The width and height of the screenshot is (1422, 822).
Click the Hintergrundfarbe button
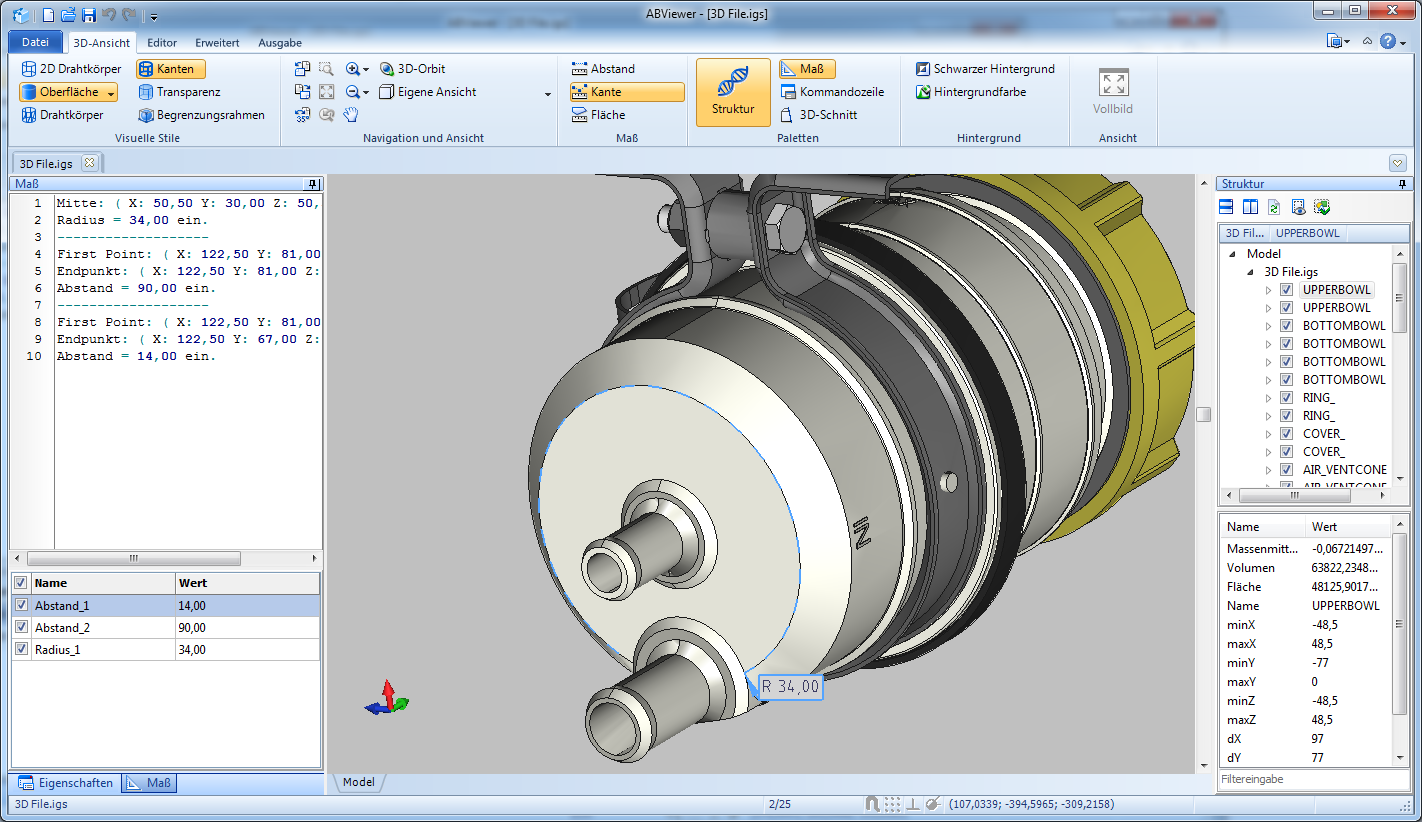coord(970,92)
